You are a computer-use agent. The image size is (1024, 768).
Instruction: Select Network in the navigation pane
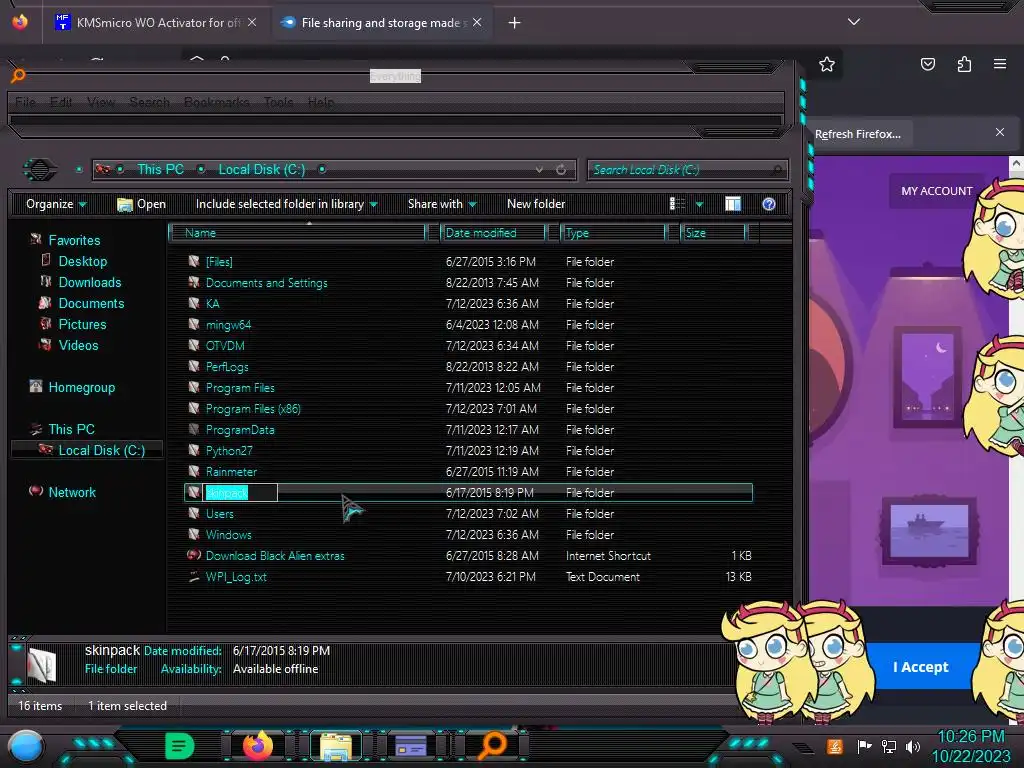[x=72, y=492]
